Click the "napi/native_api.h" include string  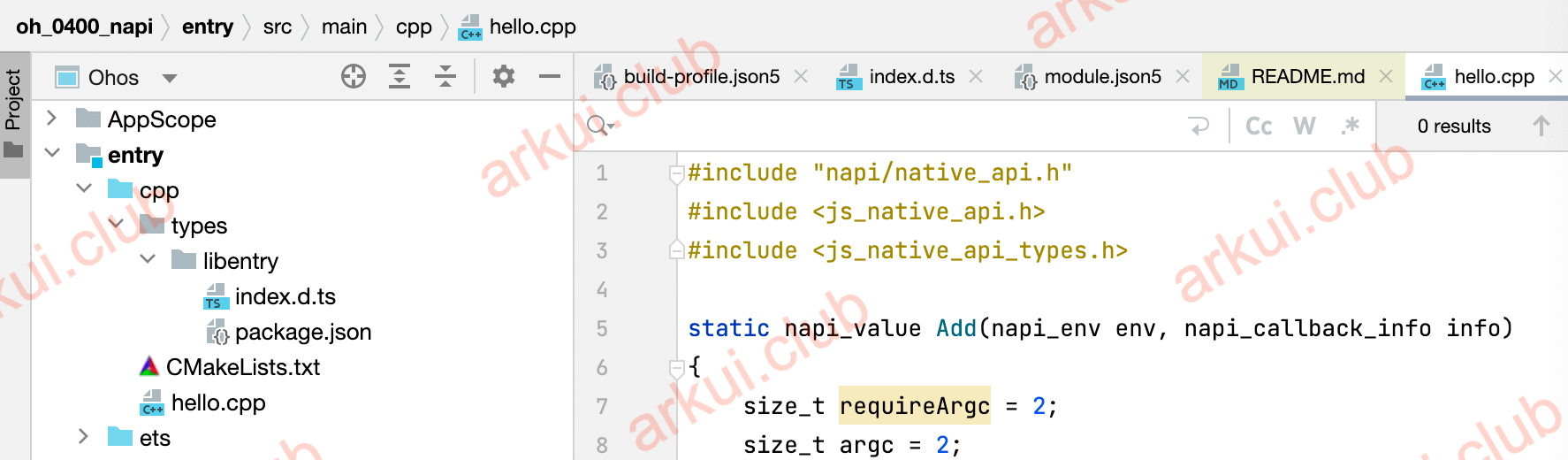942,172
